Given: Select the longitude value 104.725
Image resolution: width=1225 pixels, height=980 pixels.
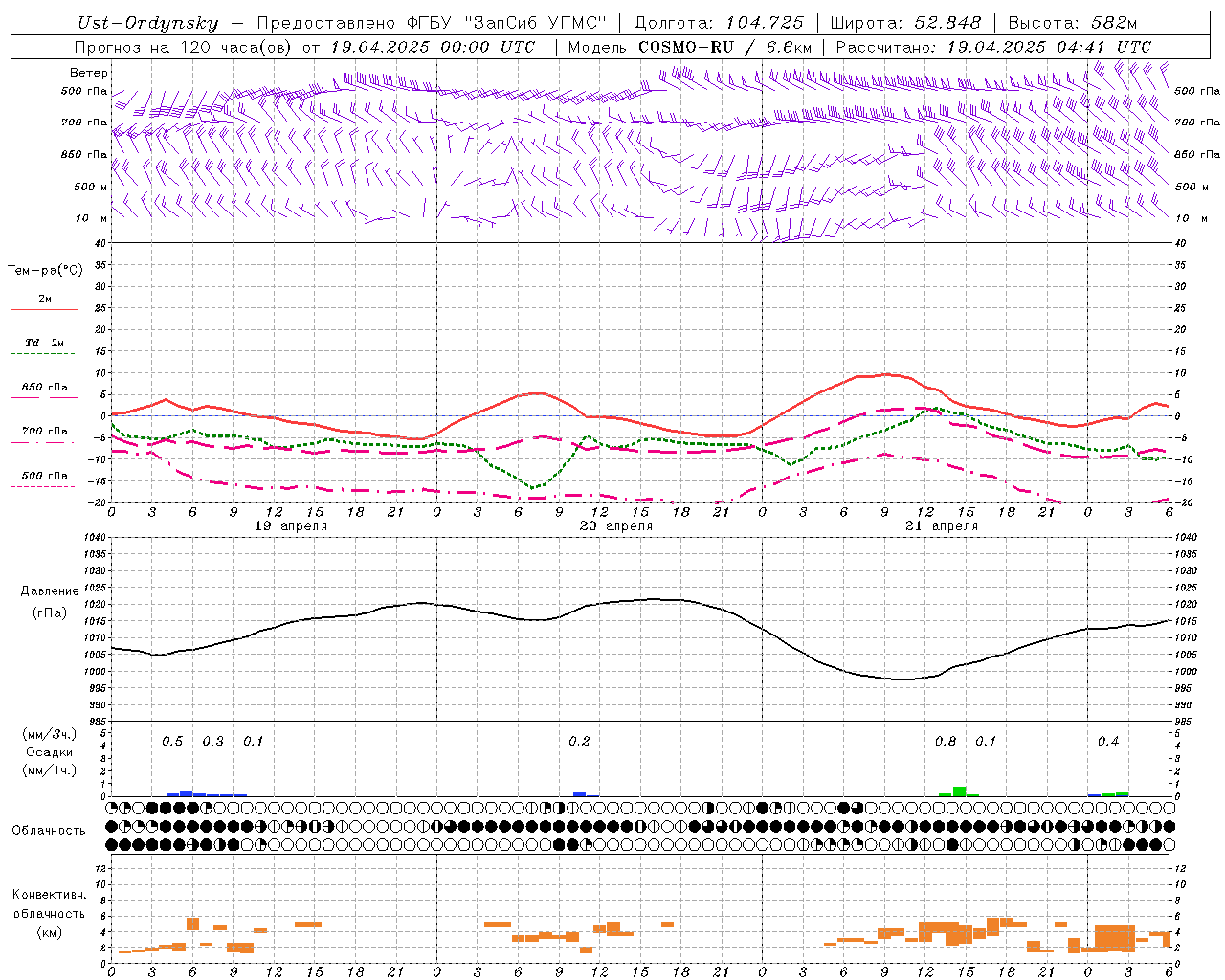Looking at the screenshot, I should 765,23.
